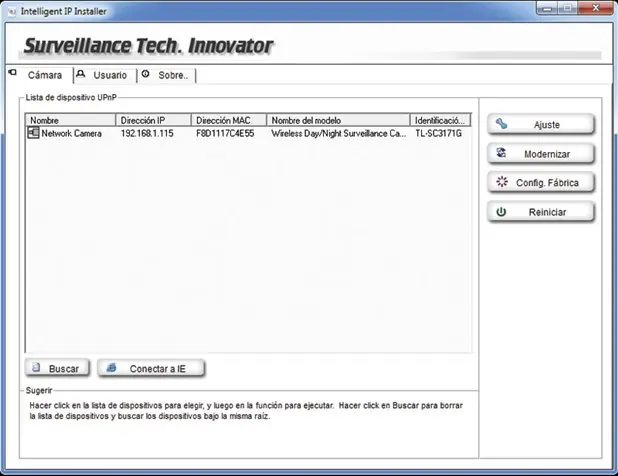Sort by the Nombre del modelo column header
The height and width of the screenshot is (476, 618).
338,120
